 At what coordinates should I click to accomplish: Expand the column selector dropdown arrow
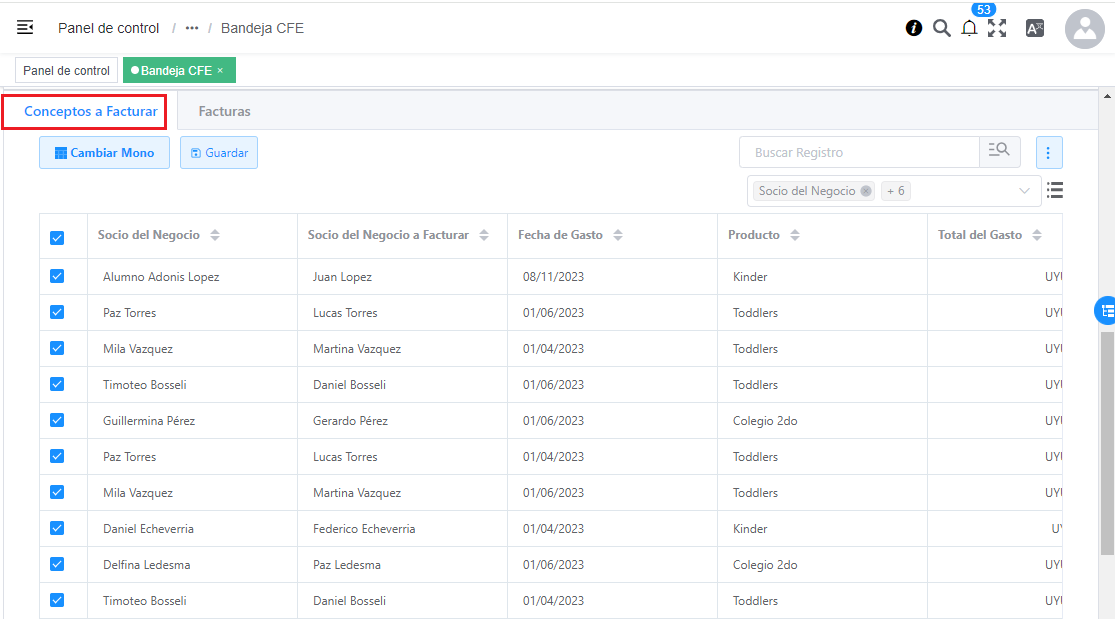(x=1024, y=191)
